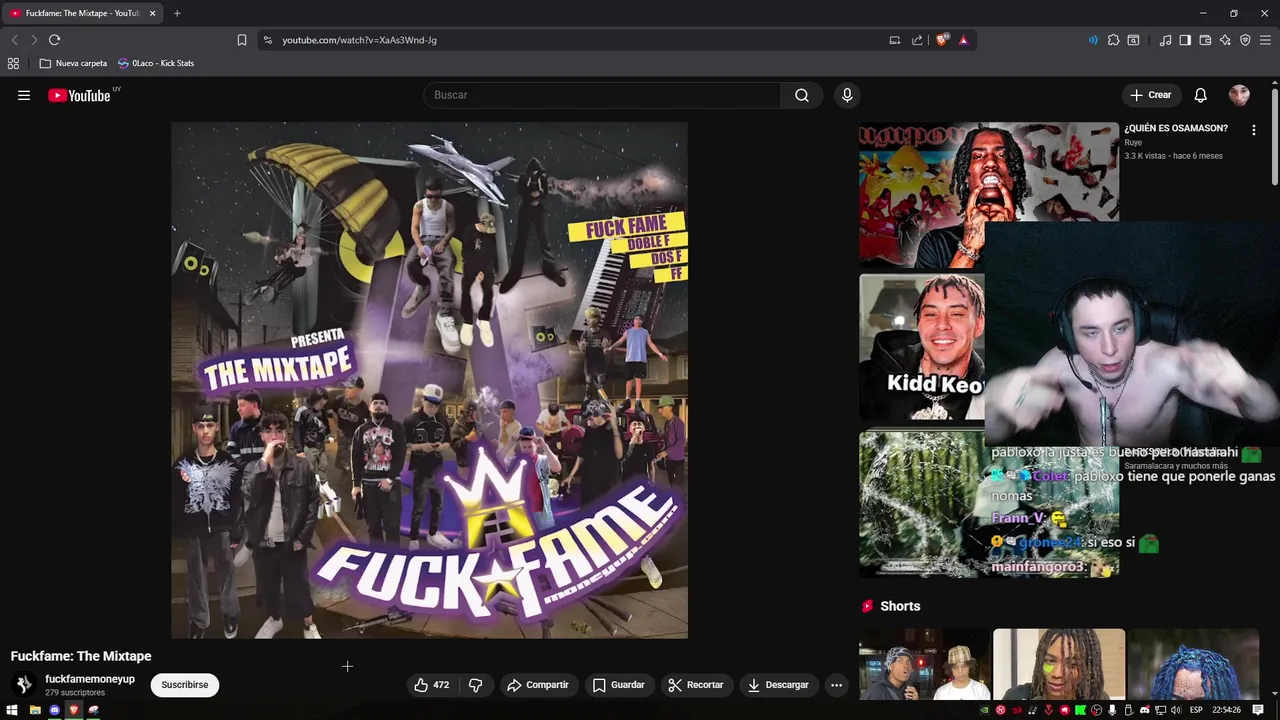1280x720 pixels.
Task: Click taskbar clock 22:54:26
Action: pyautogui.click(x=1226, y=710)
